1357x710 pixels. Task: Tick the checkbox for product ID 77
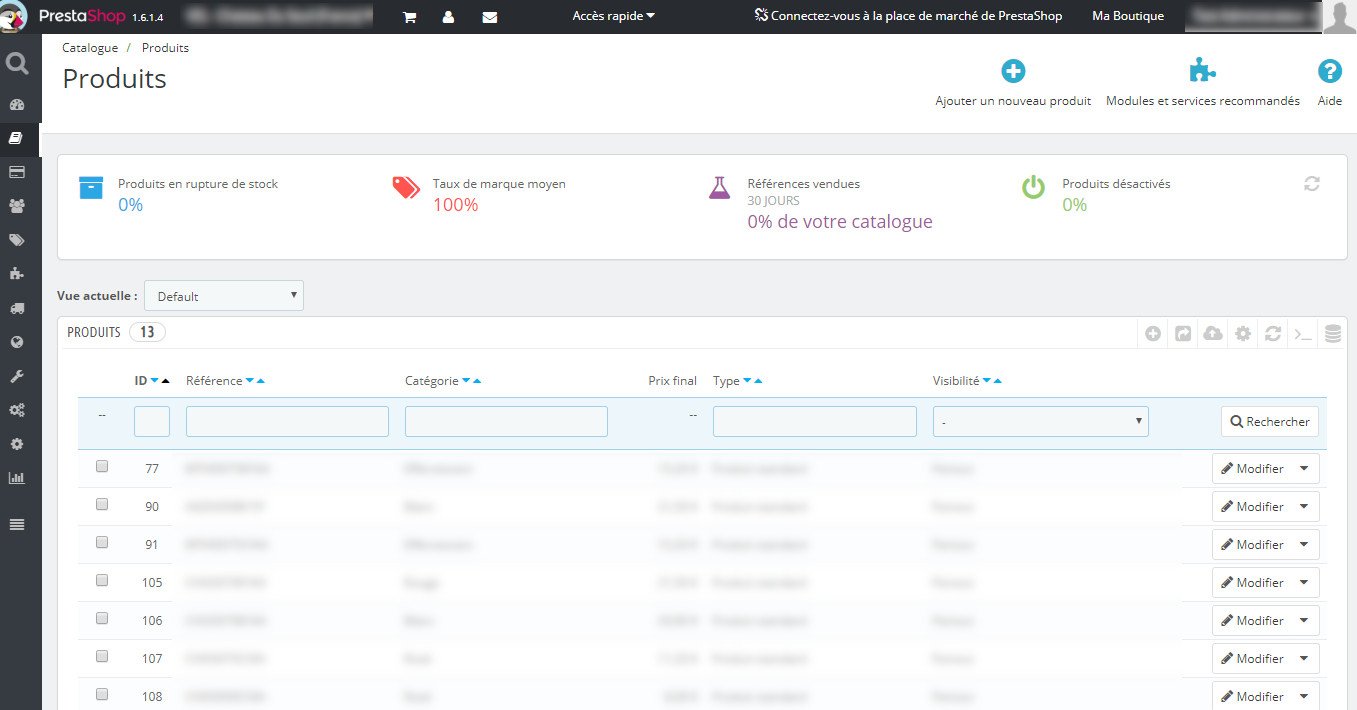click(102, 466)
